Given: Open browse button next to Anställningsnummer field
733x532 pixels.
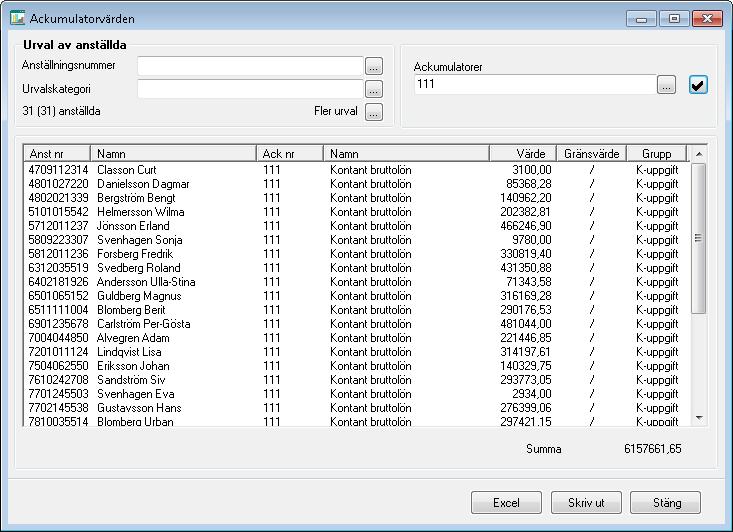Looking at the screenshot, I should (x=374, y=66).
